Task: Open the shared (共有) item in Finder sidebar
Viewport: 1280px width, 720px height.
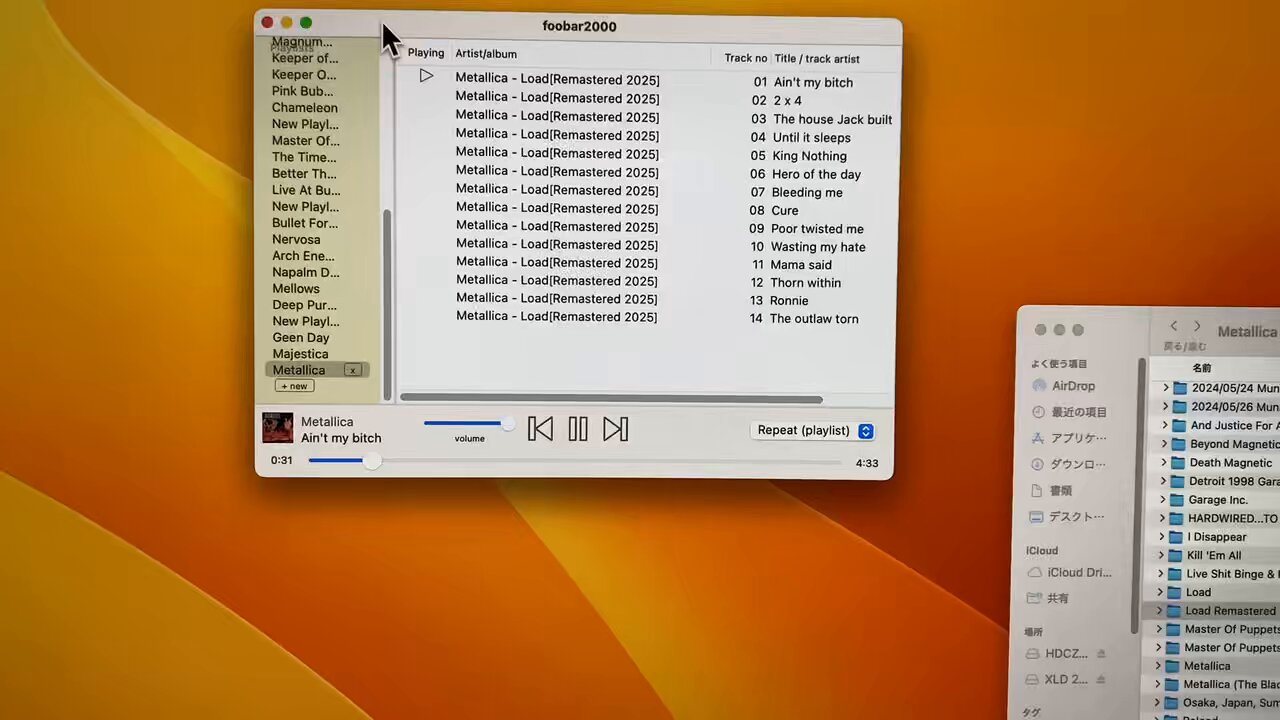Action: tap(1049, 599)
